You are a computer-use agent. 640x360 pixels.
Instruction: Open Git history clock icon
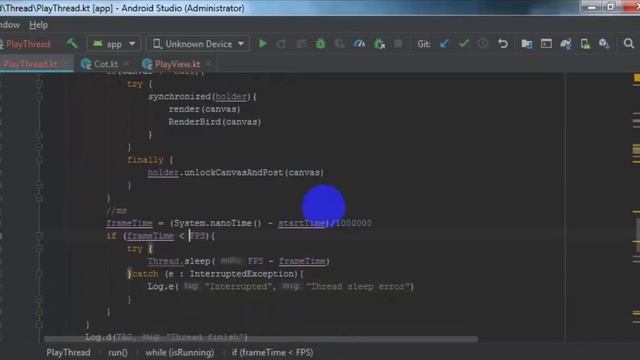click(x=483, y=44)
